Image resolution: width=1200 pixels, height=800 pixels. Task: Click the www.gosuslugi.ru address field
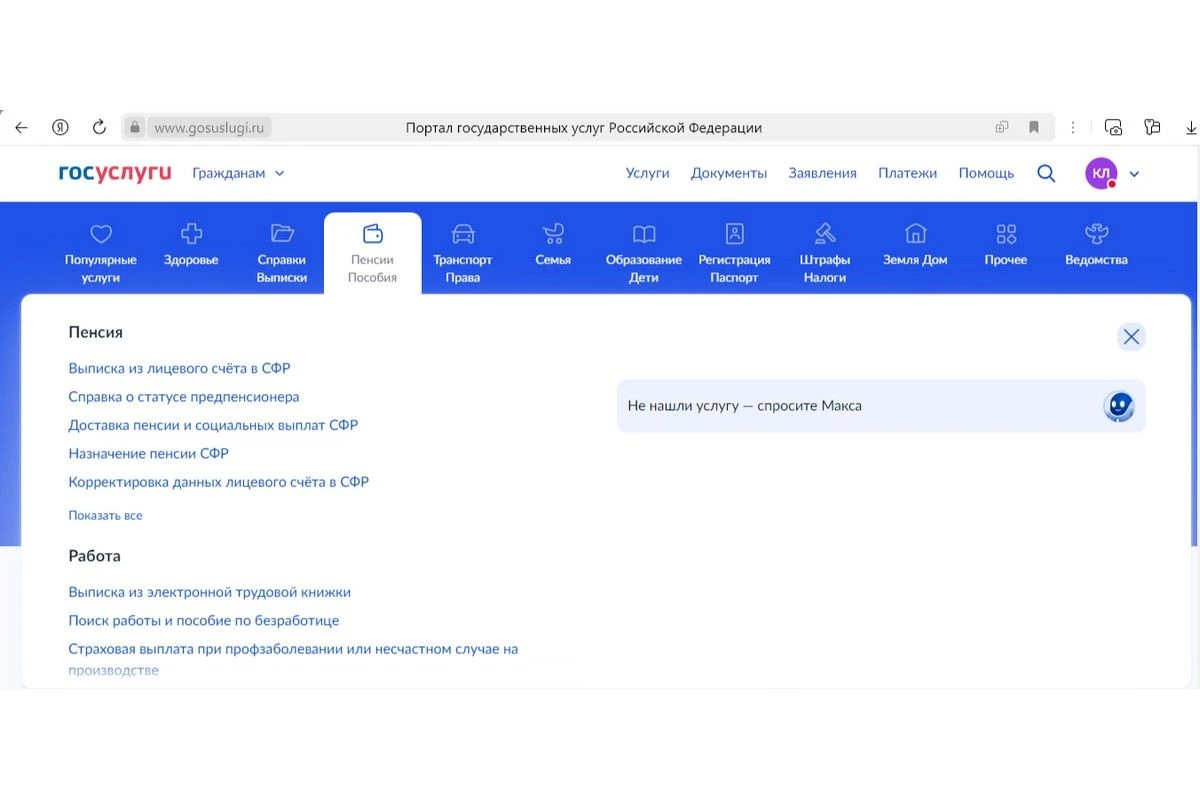click(210, 128)
